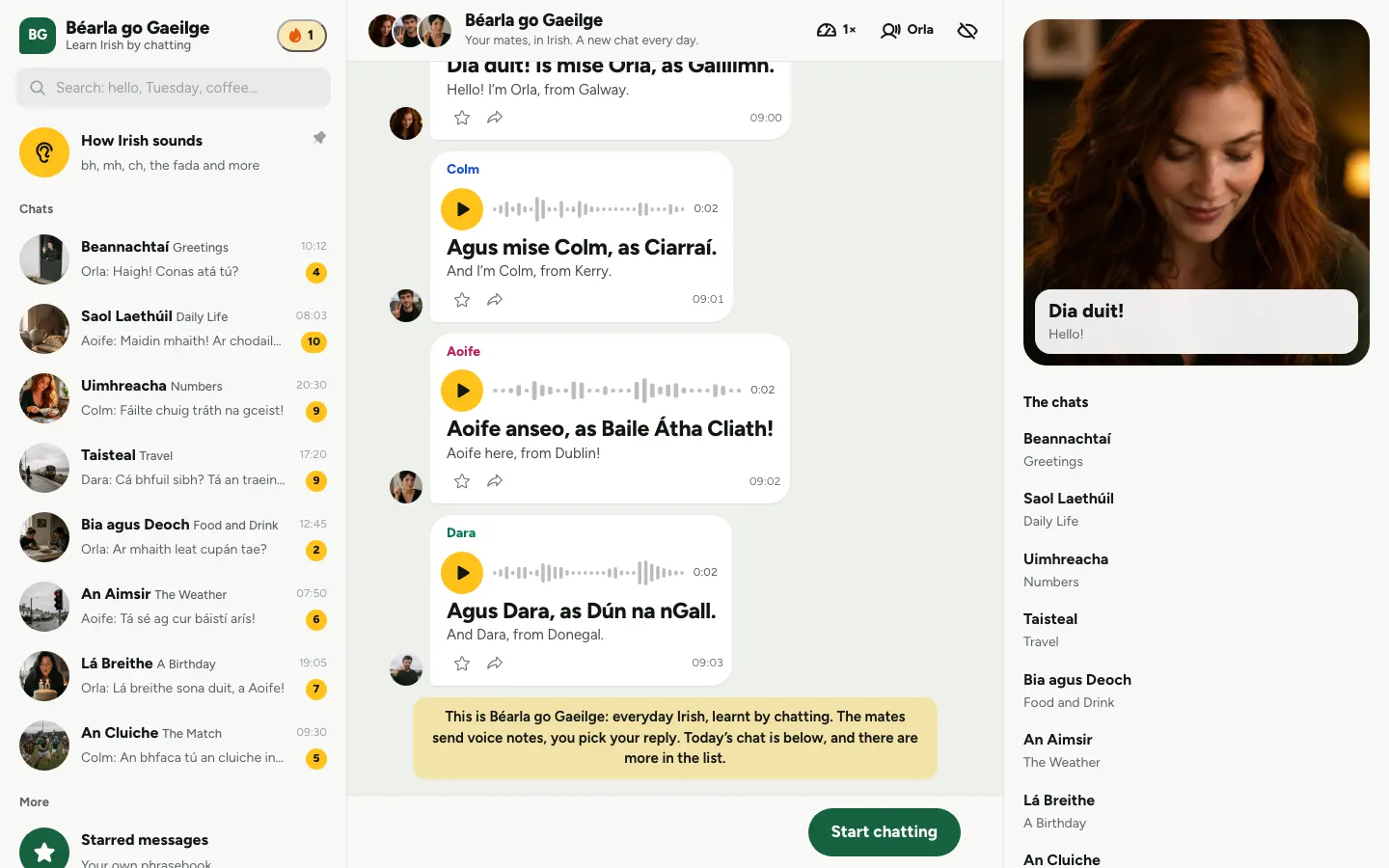Click the Start chatting button
Screen dimensions: 1389x868
point(885,832)
